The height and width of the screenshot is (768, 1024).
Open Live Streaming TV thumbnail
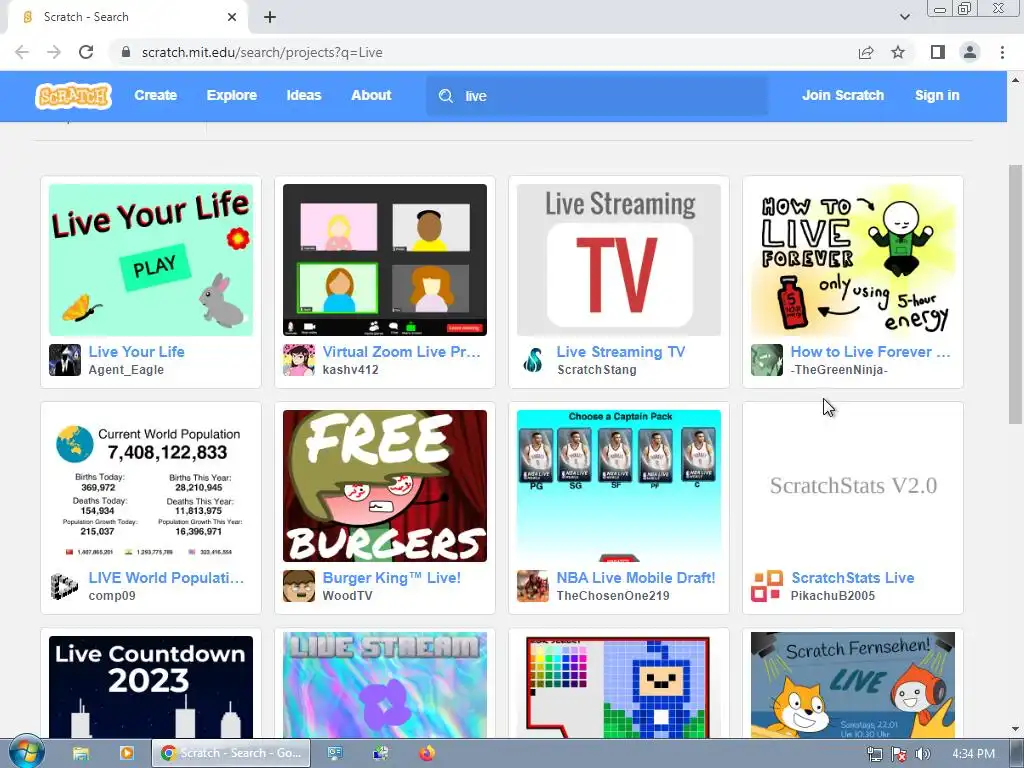tap(619, 260)
